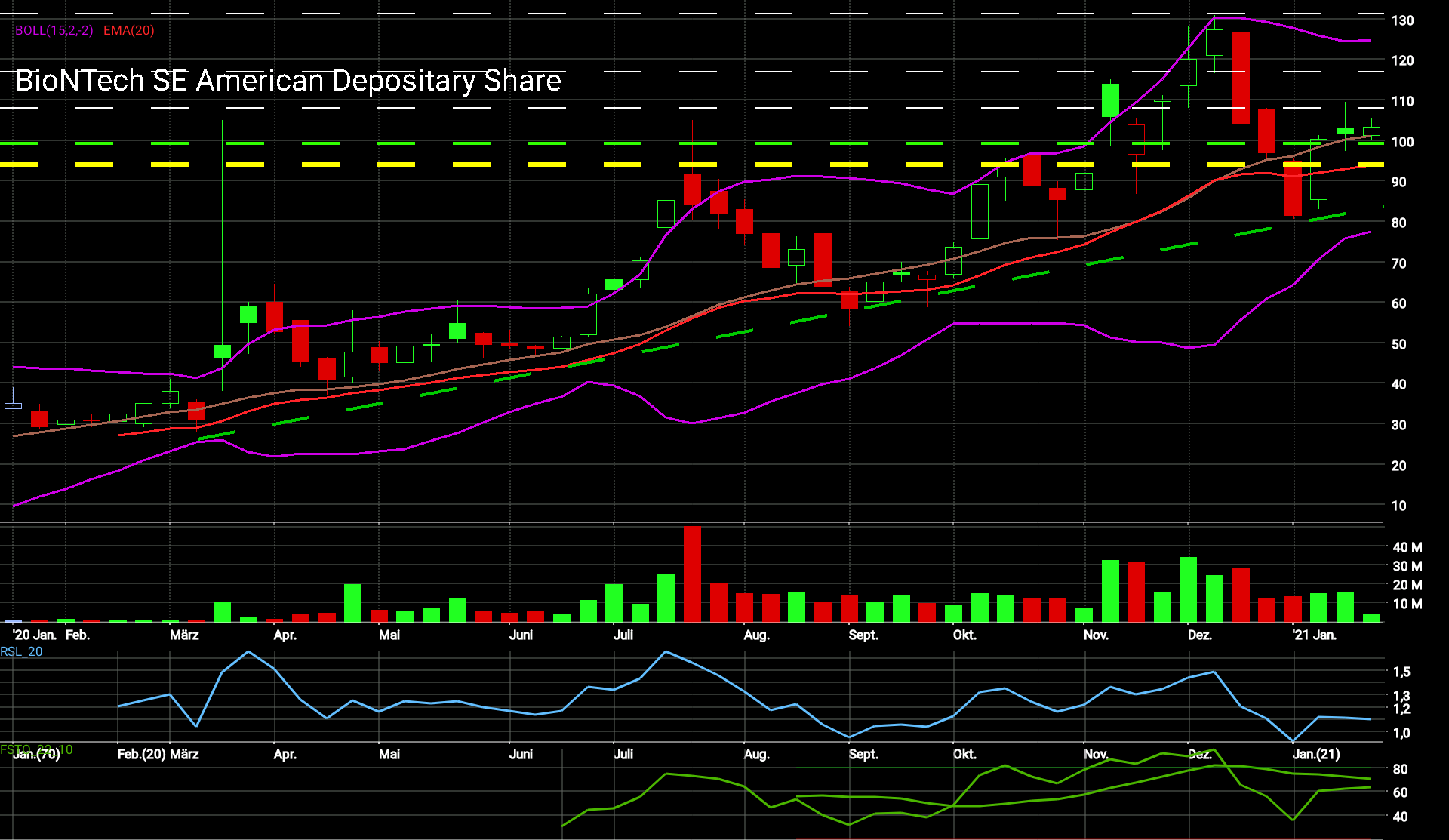This screenshot has height=840, width=1449.
Task: Select the tallest red volume bar in July
Action: click(692, 574)
